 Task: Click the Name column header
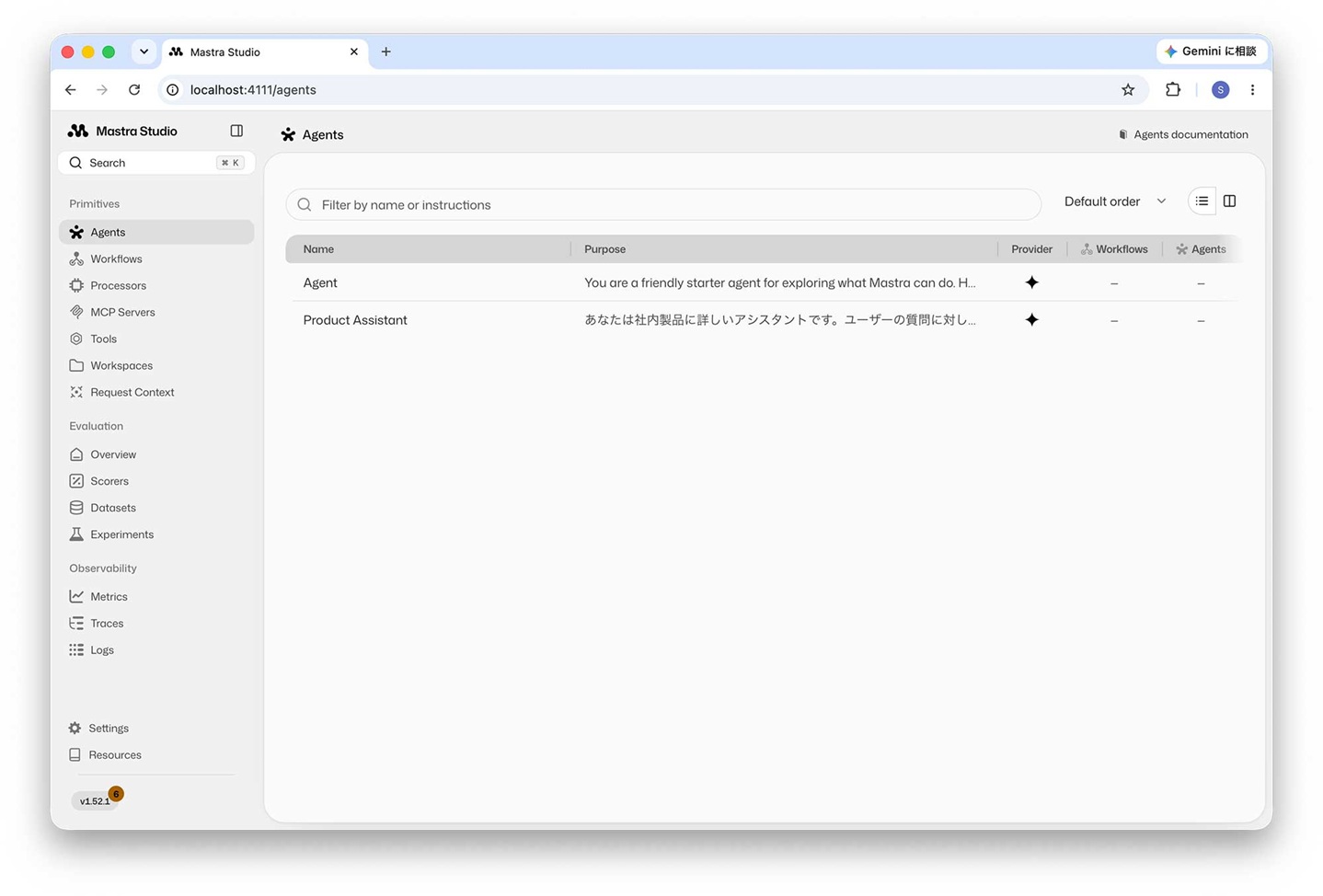pos(318,249)
